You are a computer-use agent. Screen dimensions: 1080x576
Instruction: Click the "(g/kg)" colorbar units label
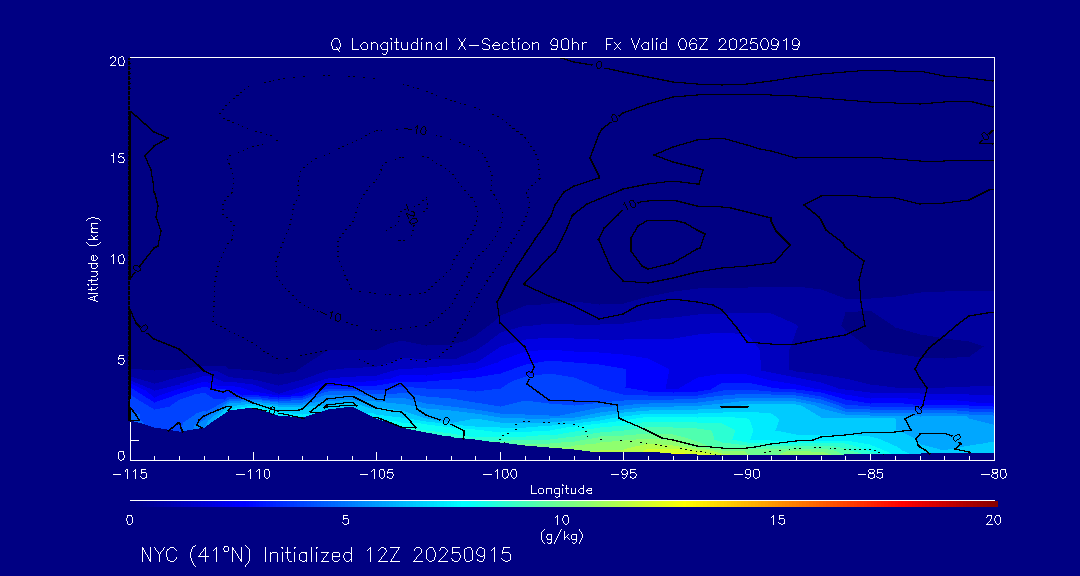(562, 537)
